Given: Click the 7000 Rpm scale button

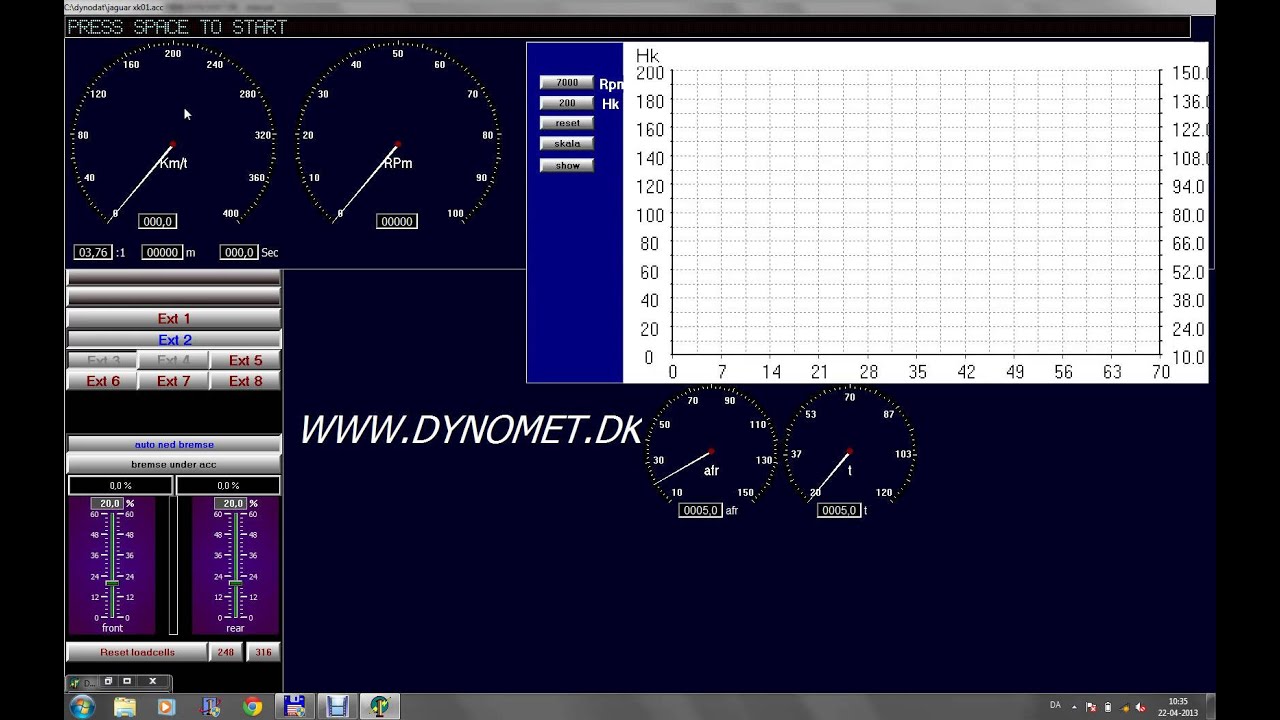Looking at the screenshot, I should [x=567, y=83].
